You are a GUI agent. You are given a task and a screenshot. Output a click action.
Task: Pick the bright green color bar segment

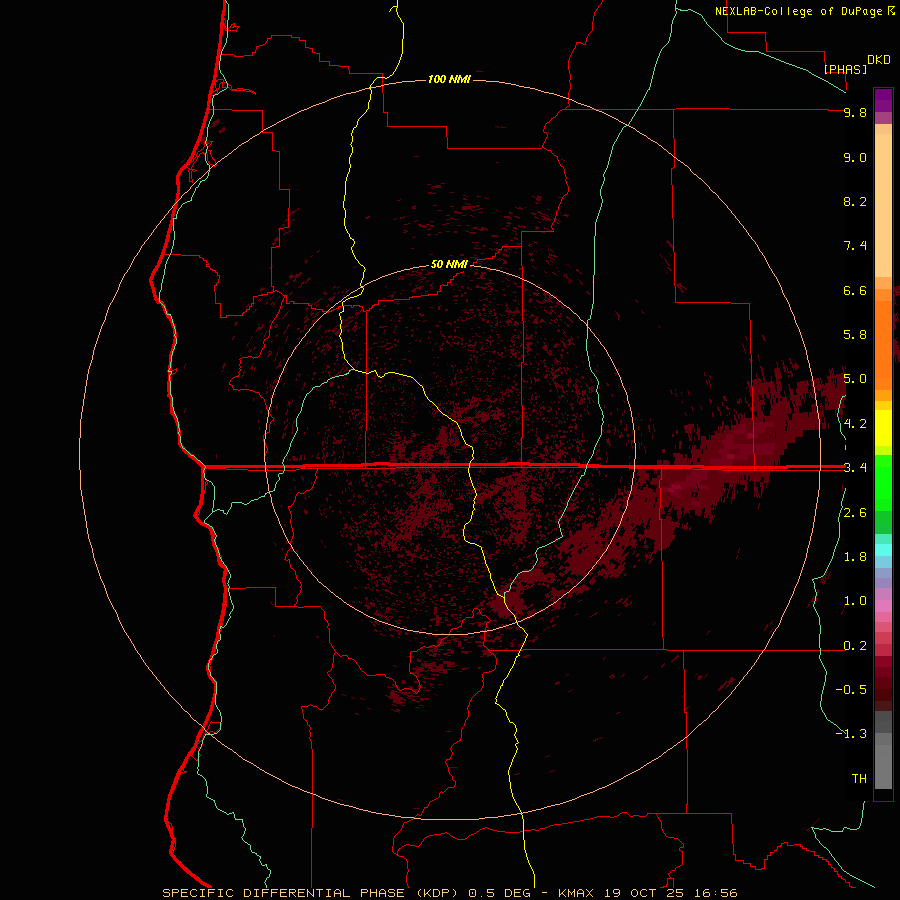click(x=883, y=482)
